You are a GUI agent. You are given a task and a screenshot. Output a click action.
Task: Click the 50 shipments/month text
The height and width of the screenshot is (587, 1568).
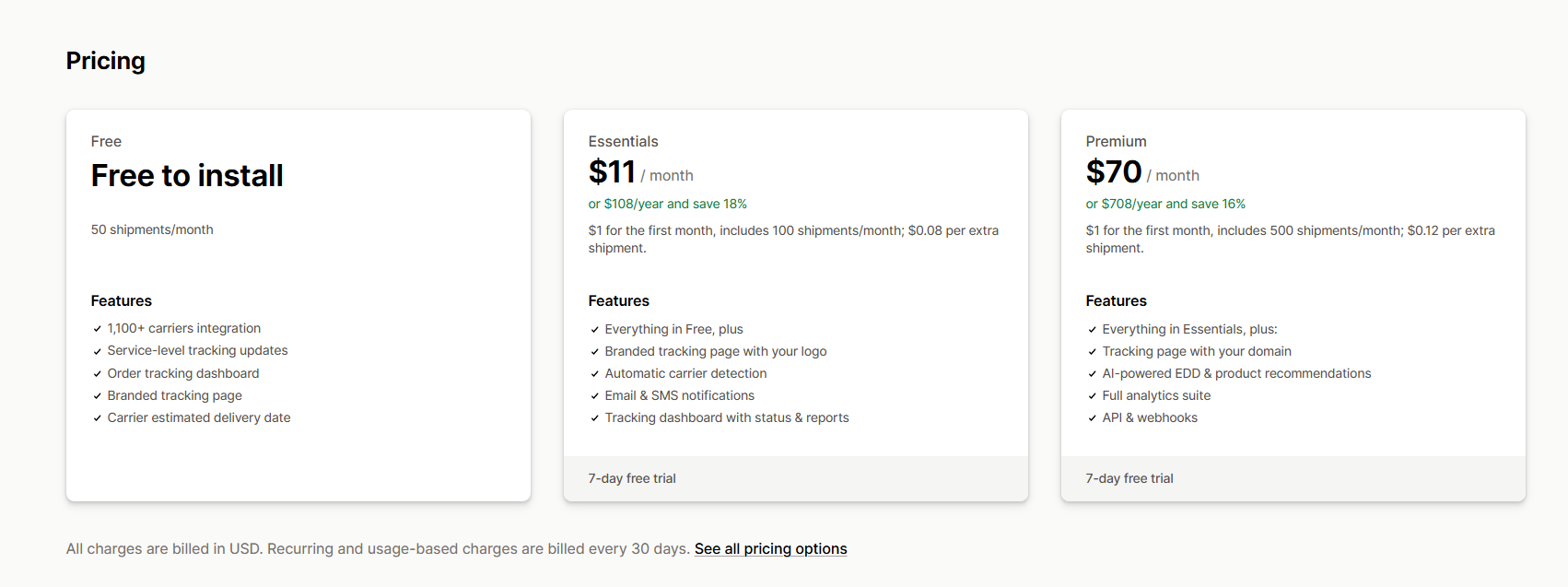click(x=152, y=229)
